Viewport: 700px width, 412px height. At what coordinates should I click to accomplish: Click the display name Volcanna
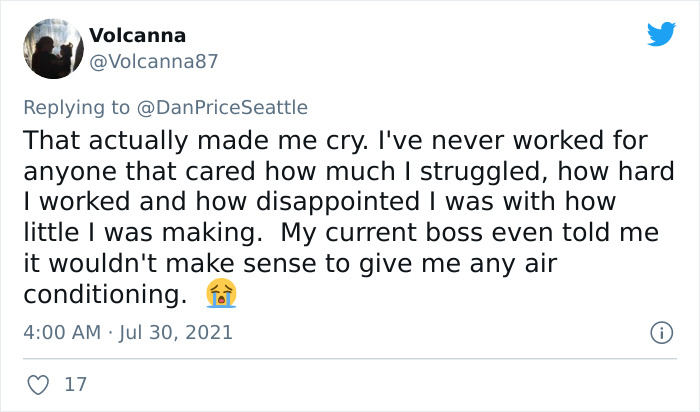(x=137, y=35)
